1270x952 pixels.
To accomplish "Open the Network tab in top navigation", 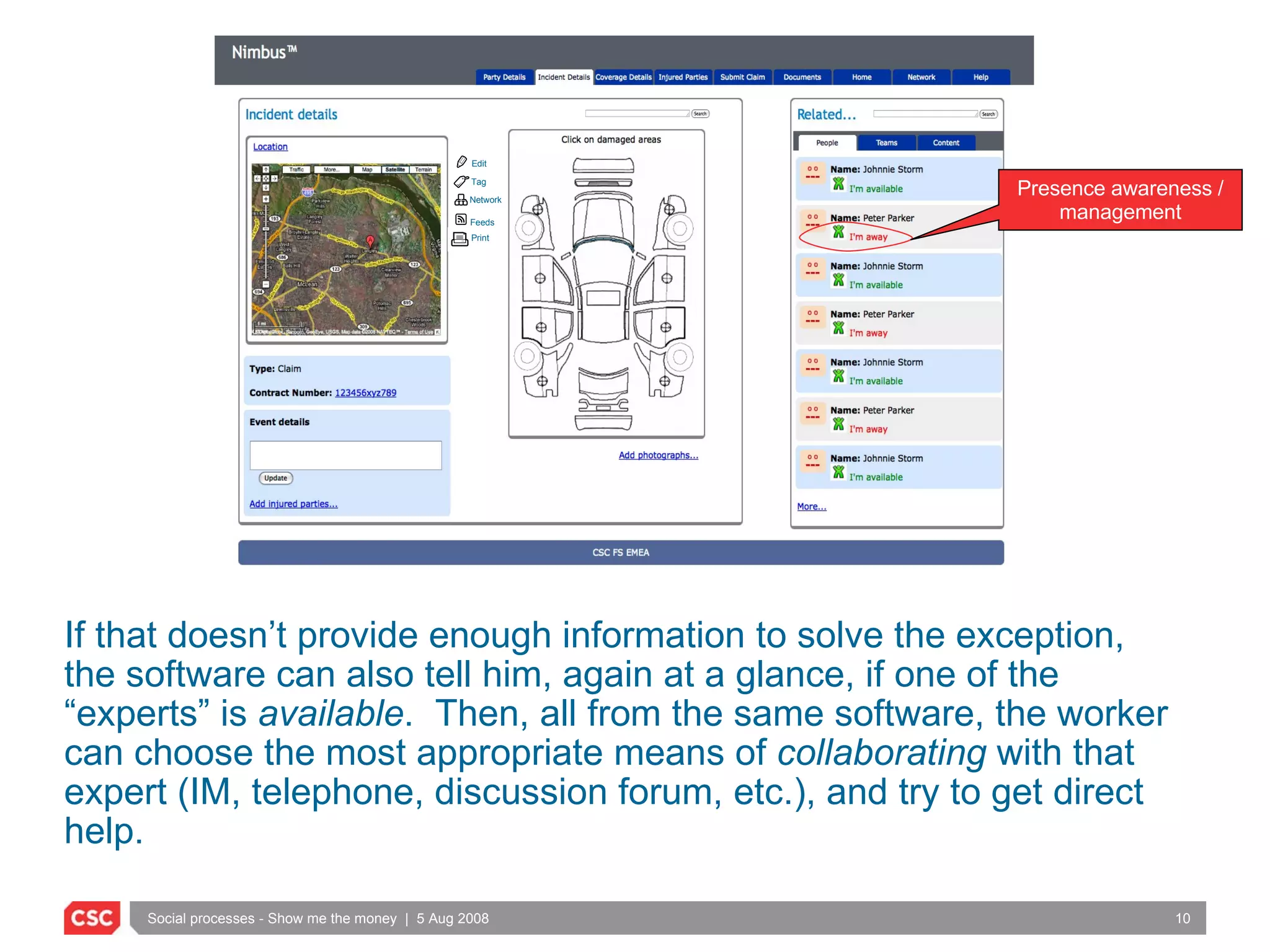I will click(x=921, y=77).
